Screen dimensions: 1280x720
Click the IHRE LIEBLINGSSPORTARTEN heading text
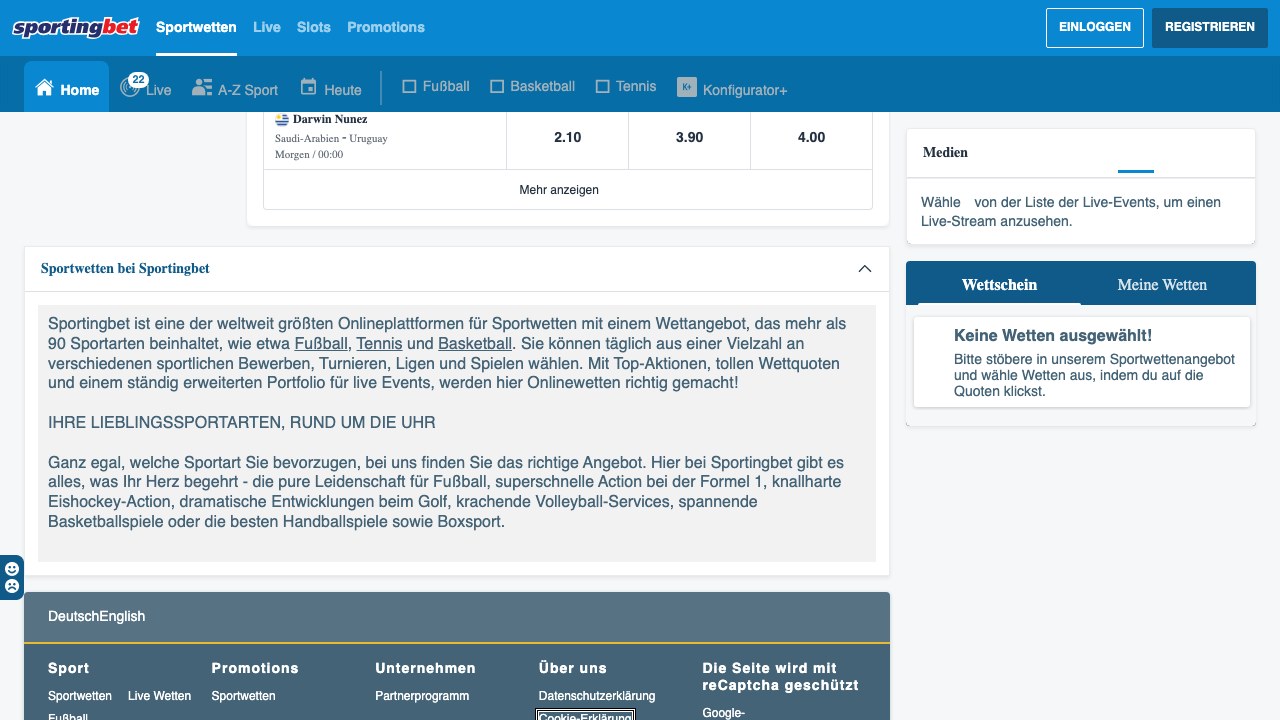click(242, 423)
